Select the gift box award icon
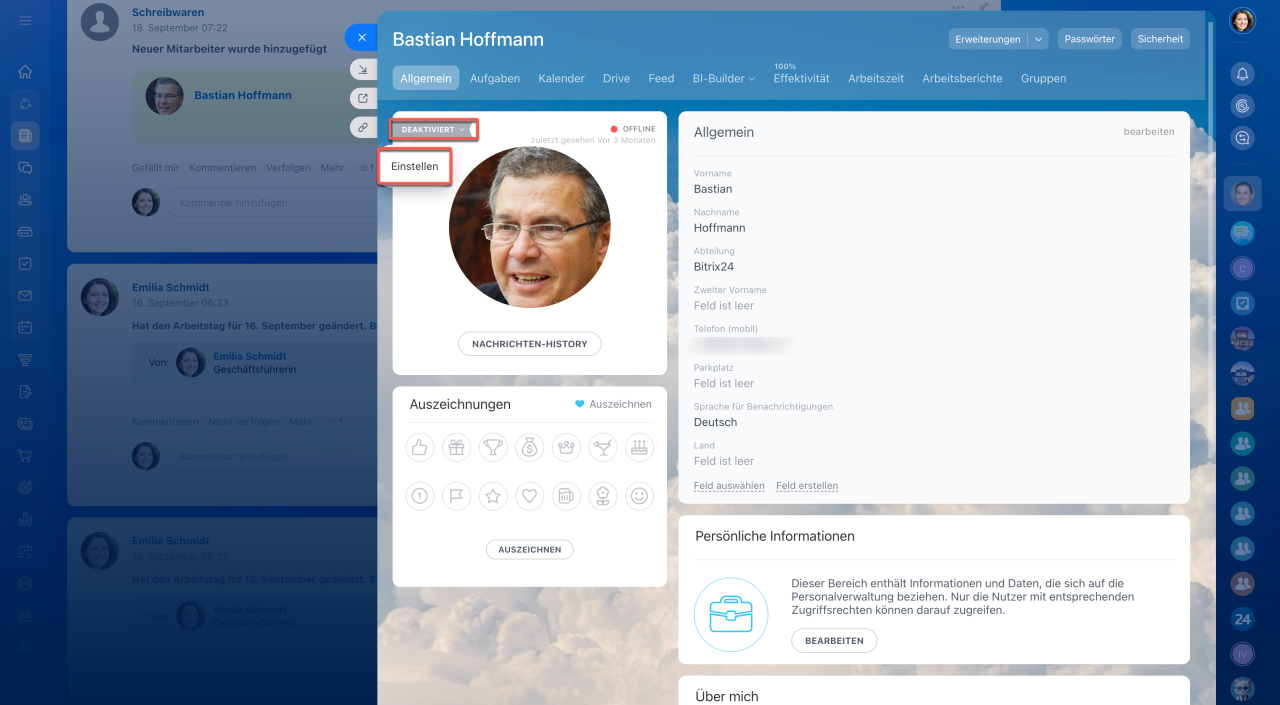Viewport: 1280px width, 705px height. pos(456,447)
